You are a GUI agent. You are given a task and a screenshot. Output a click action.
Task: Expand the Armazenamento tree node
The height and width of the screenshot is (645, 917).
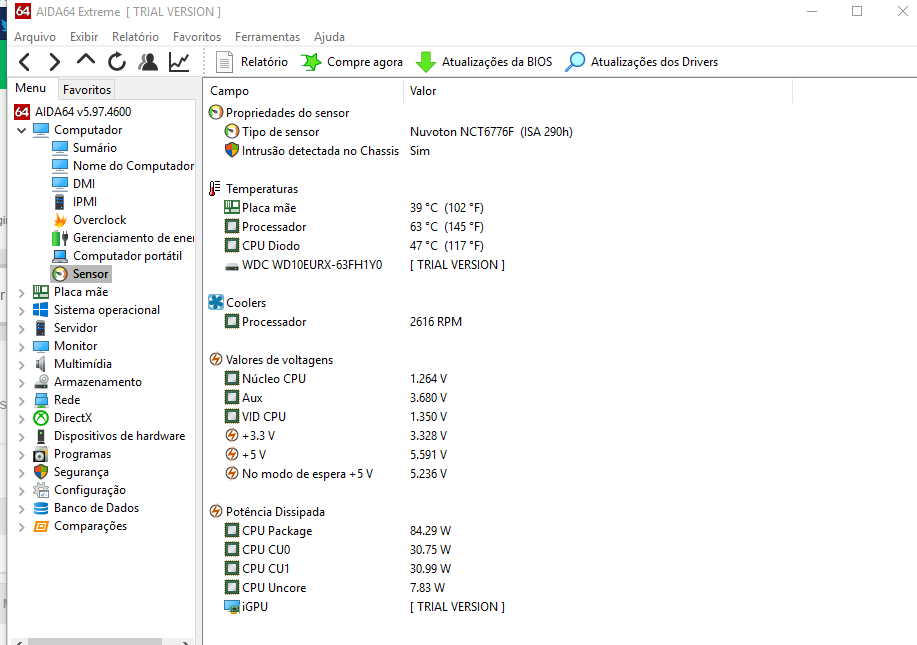[22, 382]
